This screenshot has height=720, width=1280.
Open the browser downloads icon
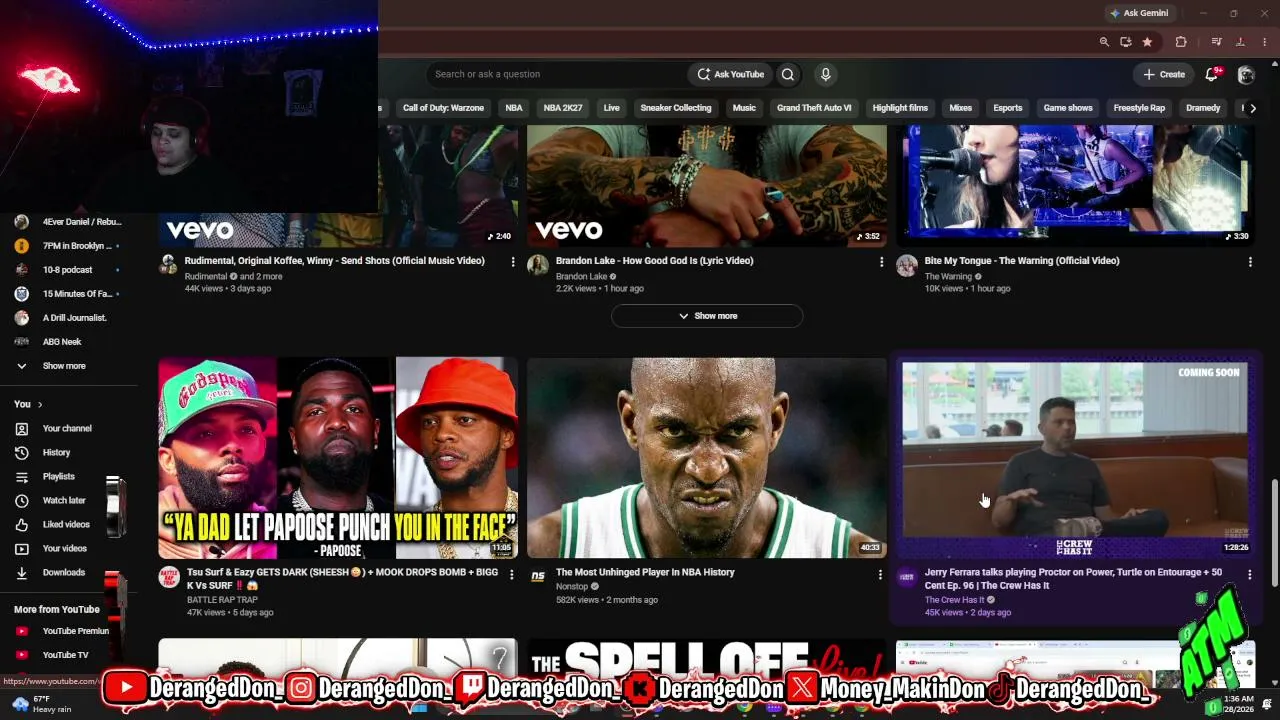(x=1241, y=42)
